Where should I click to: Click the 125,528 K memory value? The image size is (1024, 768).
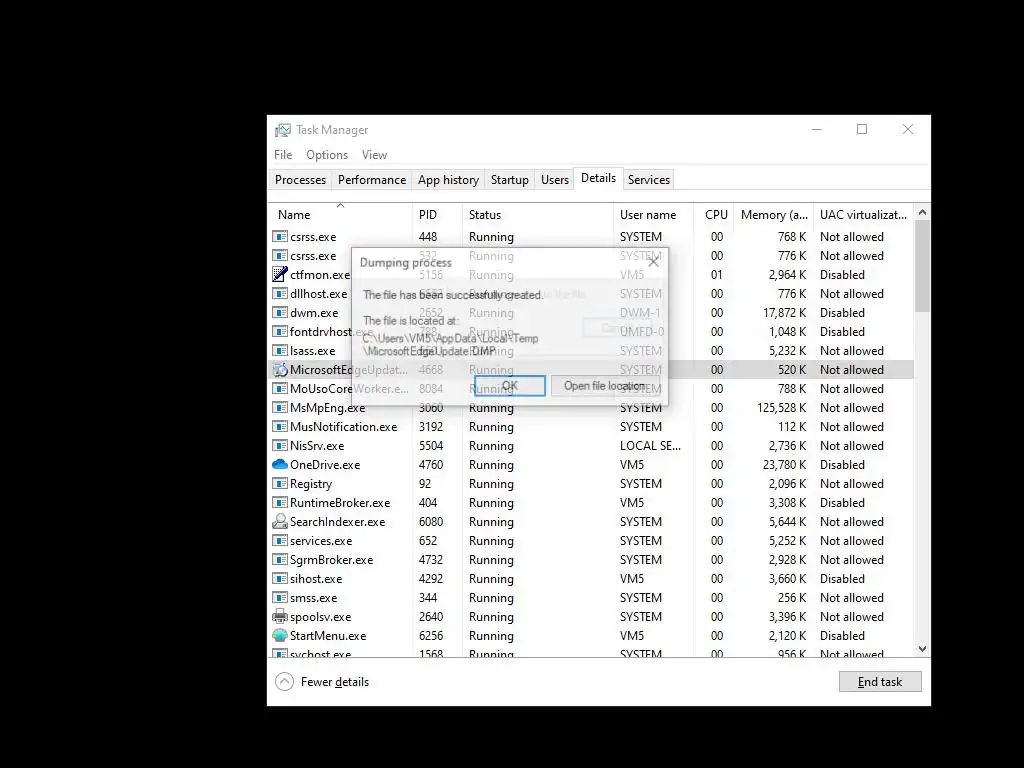pyautogui.click(x=781, y=408)
